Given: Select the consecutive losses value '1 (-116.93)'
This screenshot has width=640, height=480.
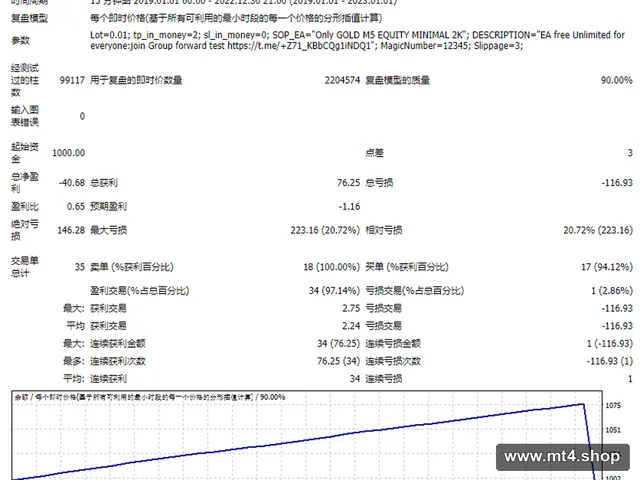Looking at the screenshot, I should 610,343.
